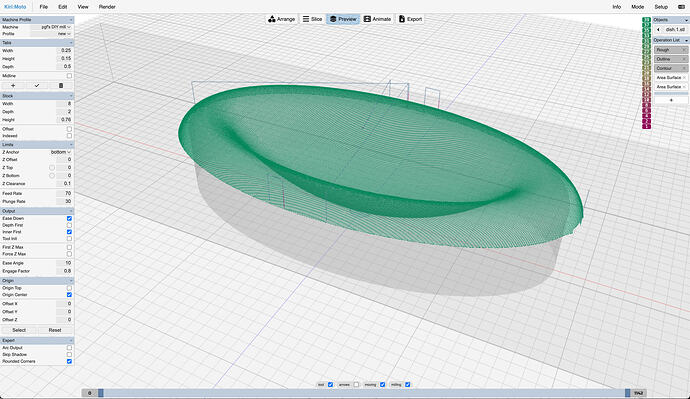Add a new operation with plus button
Screen dimensions: 690x399
click(x=671, y=100)
